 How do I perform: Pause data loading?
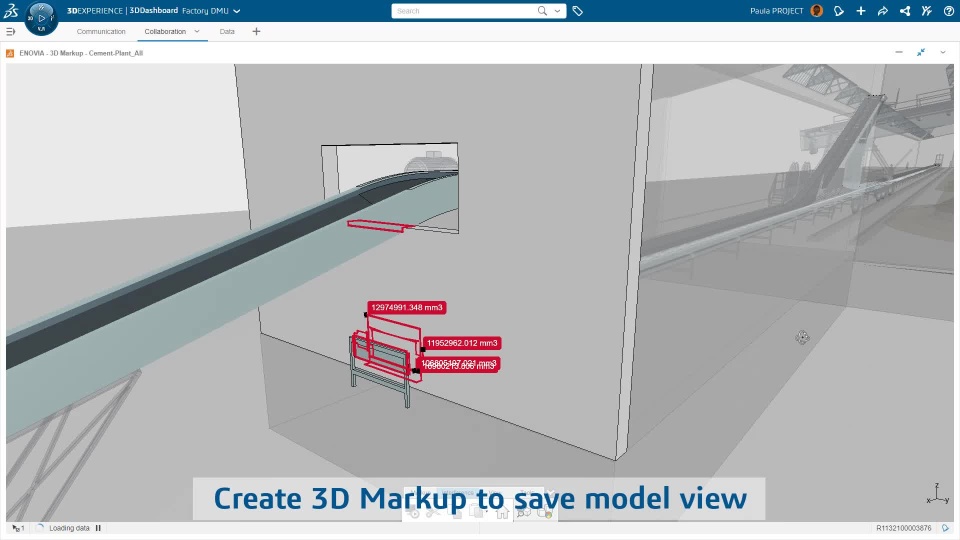coord(98,528)
